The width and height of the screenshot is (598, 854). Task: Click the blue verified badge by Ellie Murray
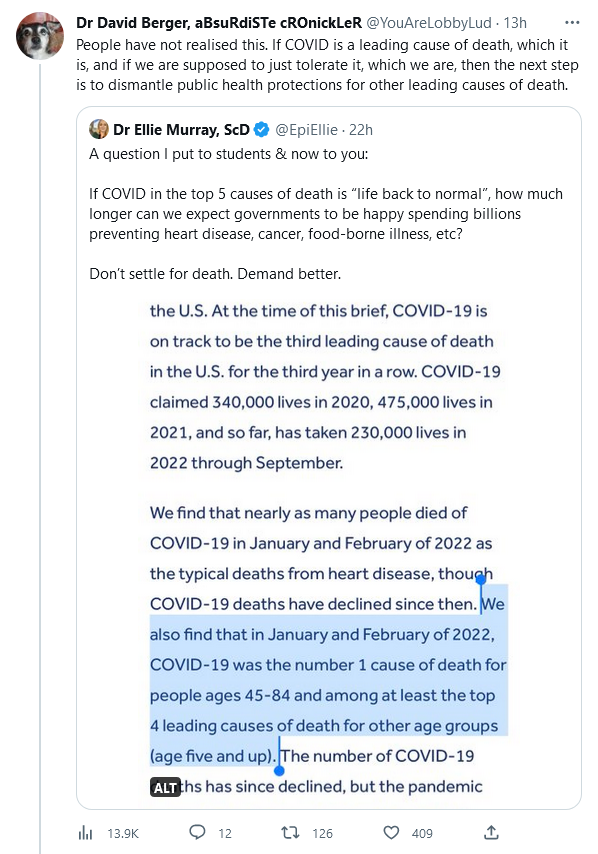(x=261, y=130)
